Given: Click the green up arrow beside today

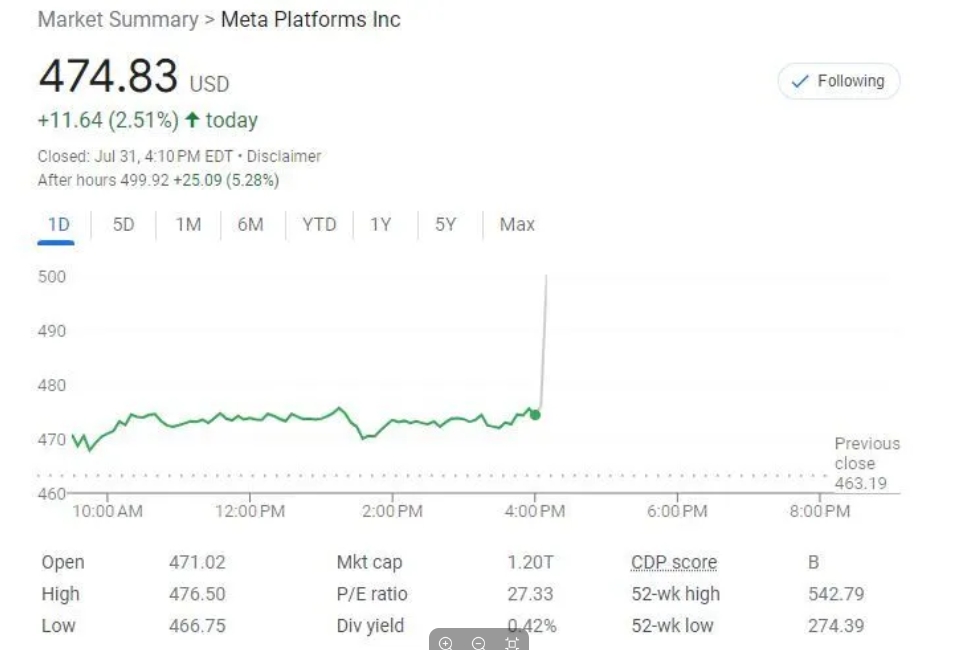Looking at the screenshot, I should [191, 120].
